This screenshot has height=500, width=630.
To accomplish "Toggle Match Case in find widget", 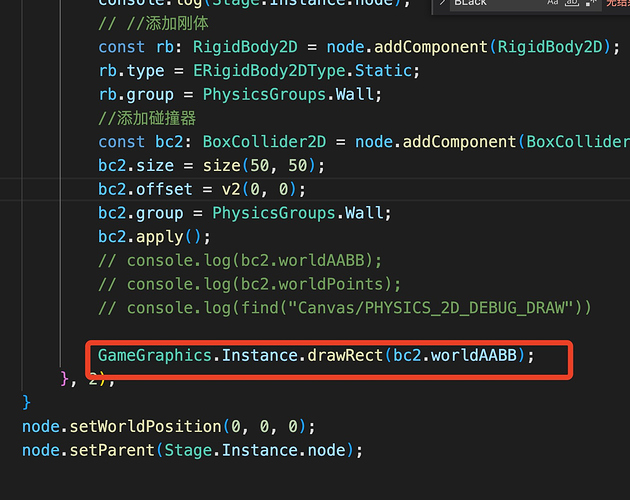I will (x=553, y=4).
